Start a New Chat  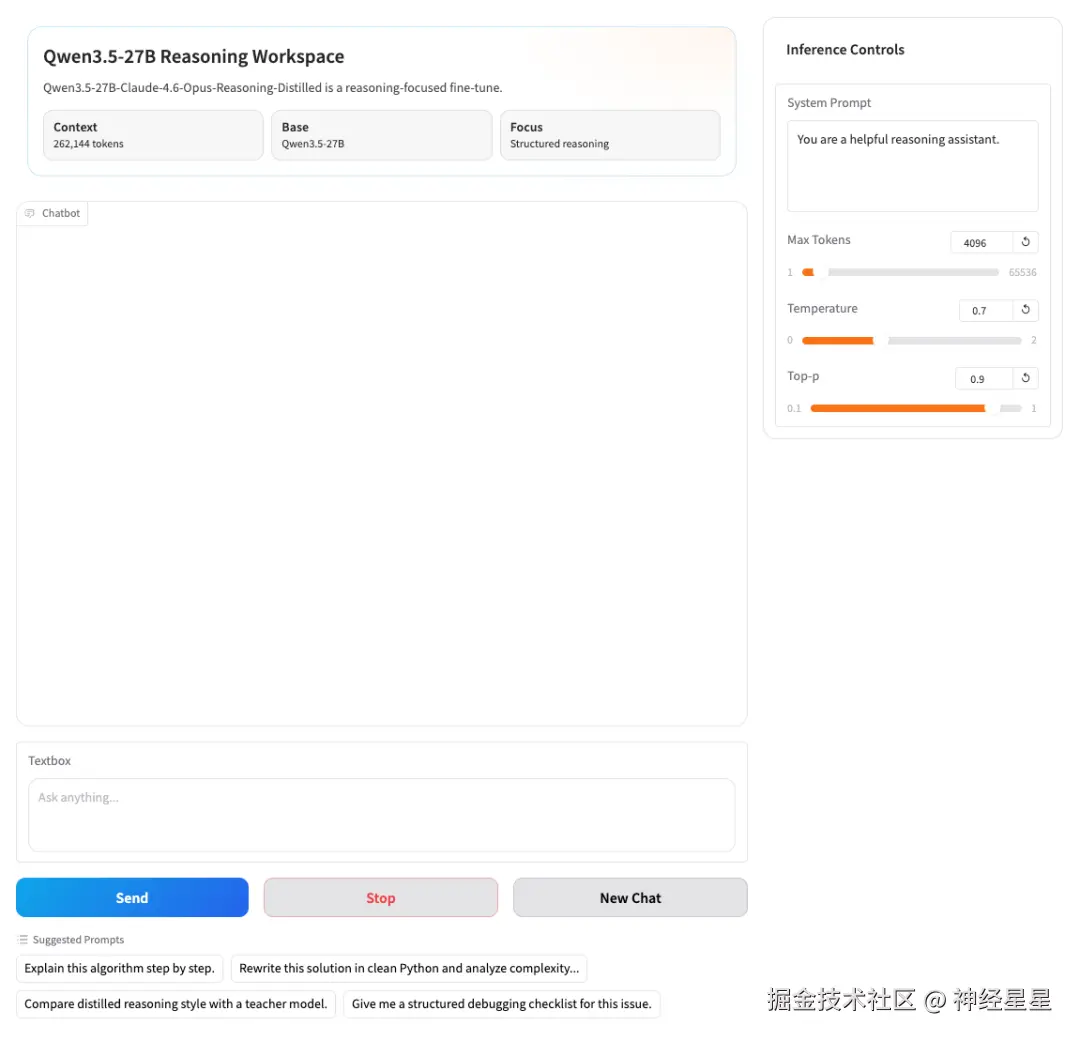pyautogui.click(x=630, y=897)
